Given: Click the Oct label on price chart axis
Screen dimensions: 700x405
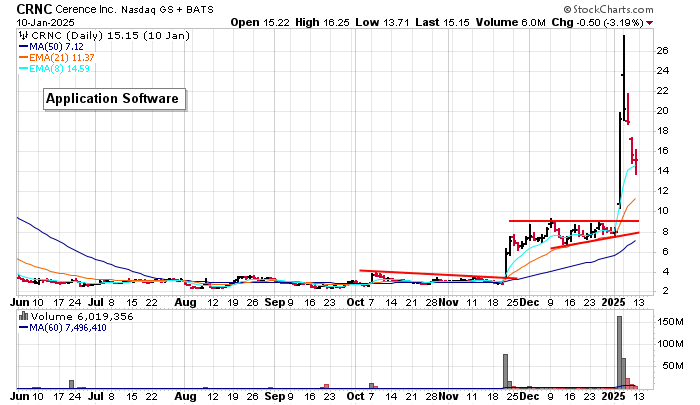Looking at the screenshot, I should tap(355, 302).
